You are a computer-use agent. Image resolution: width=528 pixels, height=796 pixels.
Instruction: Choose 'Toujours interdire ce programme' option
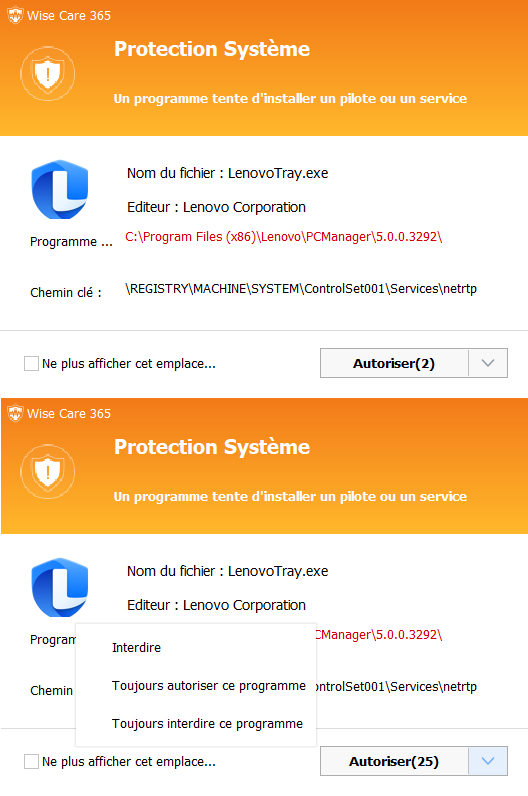pos(207,724)
